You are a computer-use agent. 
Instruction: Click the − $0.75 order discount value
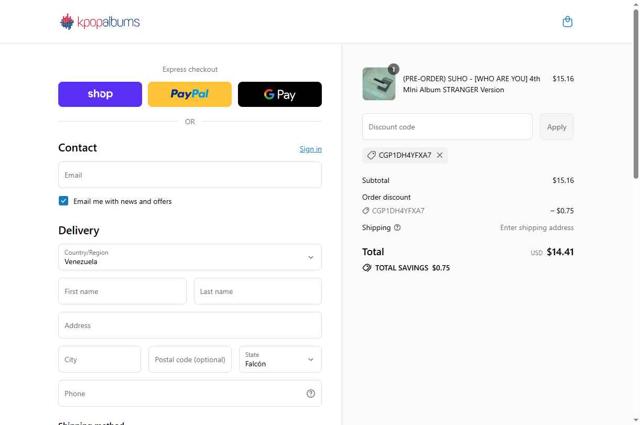tap(562, 211)
